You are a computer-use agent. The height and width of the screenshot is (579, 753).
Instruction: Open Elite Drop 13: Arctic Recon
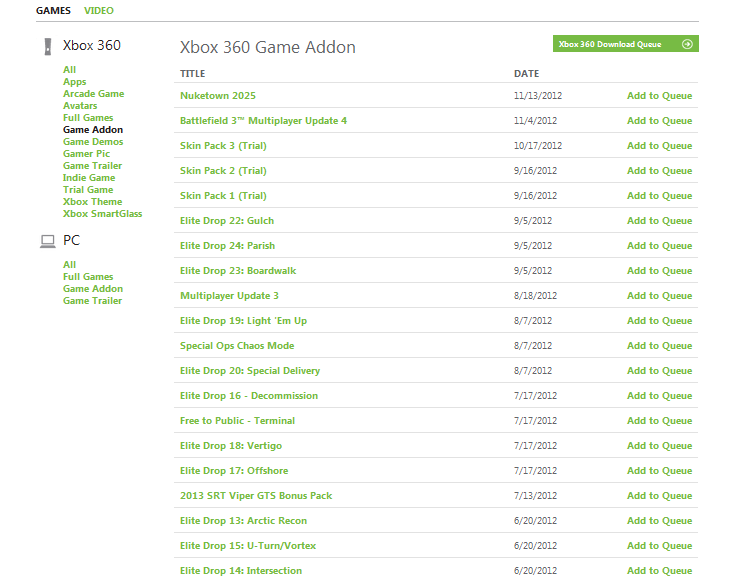[x=243, y=520]
